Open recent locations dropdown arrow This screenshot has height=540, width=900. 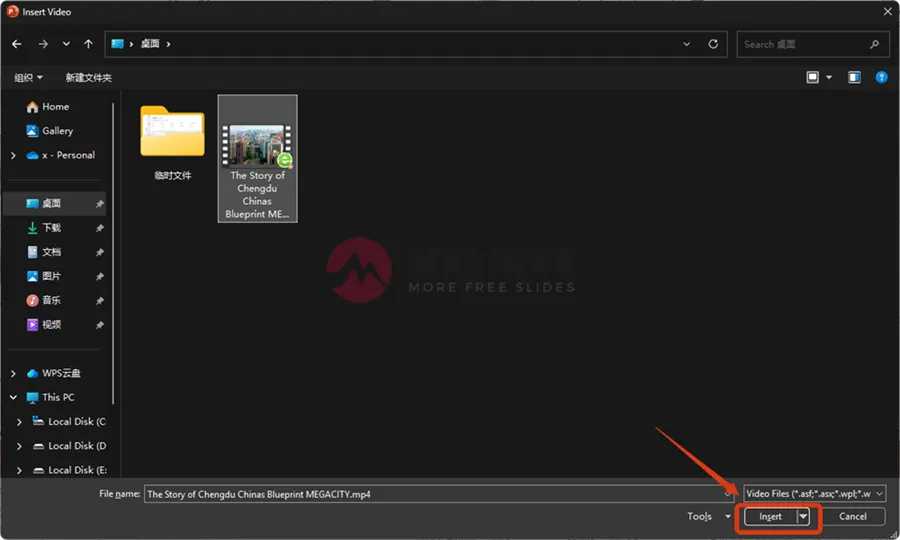tap(66, 44)
